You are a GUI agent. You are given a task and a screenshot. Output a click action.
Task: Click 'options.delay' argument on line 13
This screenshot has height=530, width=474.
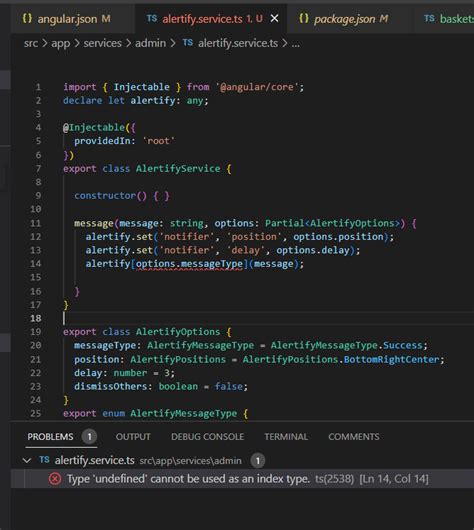(x=313, y=250)
